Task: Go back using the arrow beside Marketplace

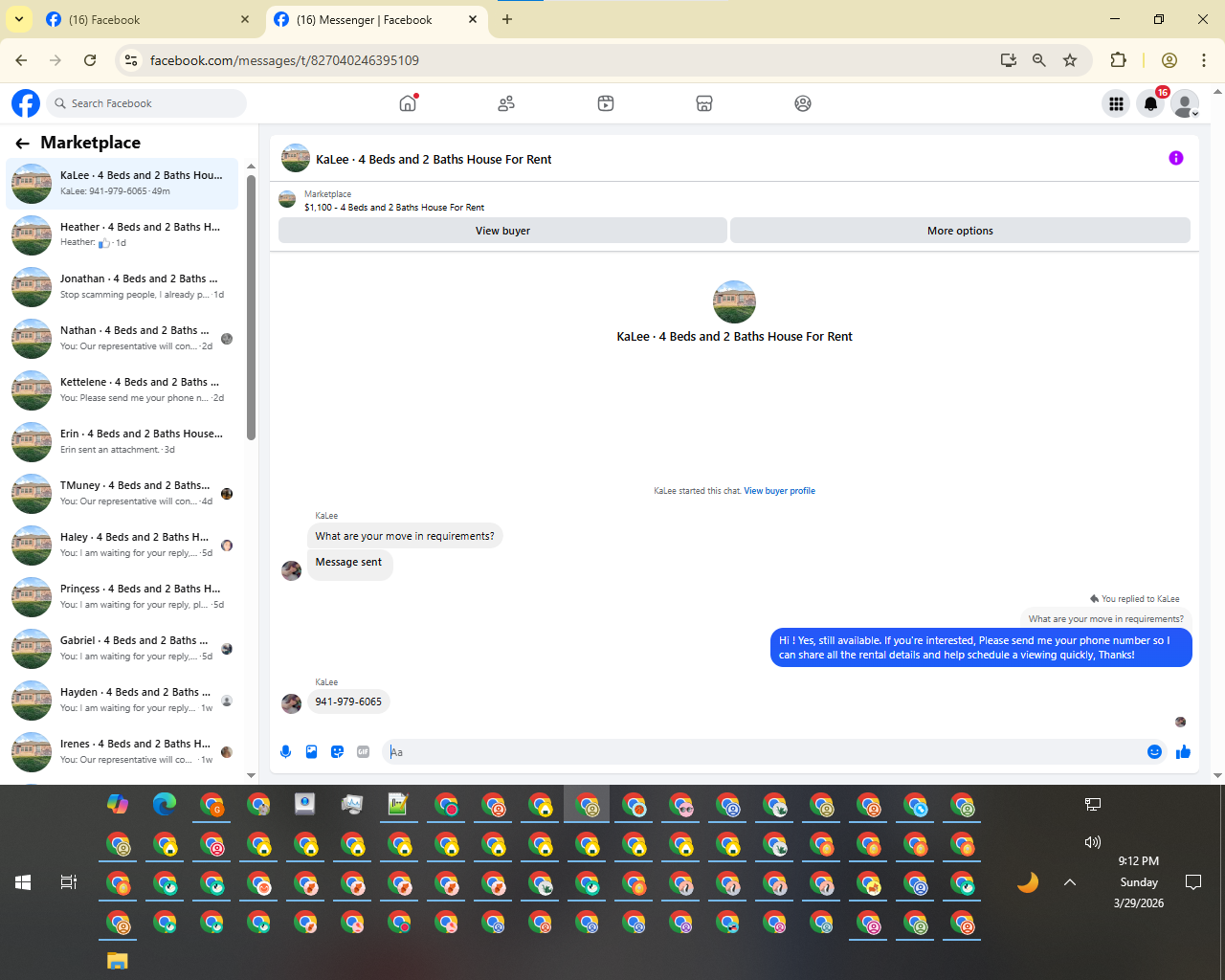Action: pos(22,144)
